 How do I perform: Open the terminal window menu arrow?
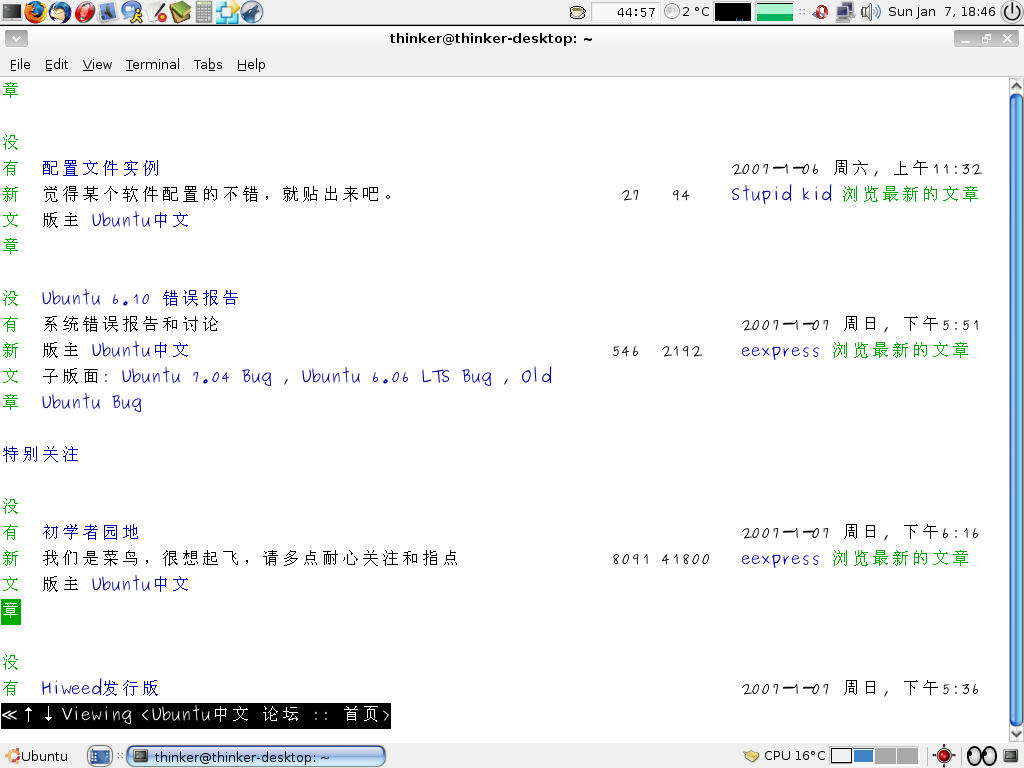[16, 39]
